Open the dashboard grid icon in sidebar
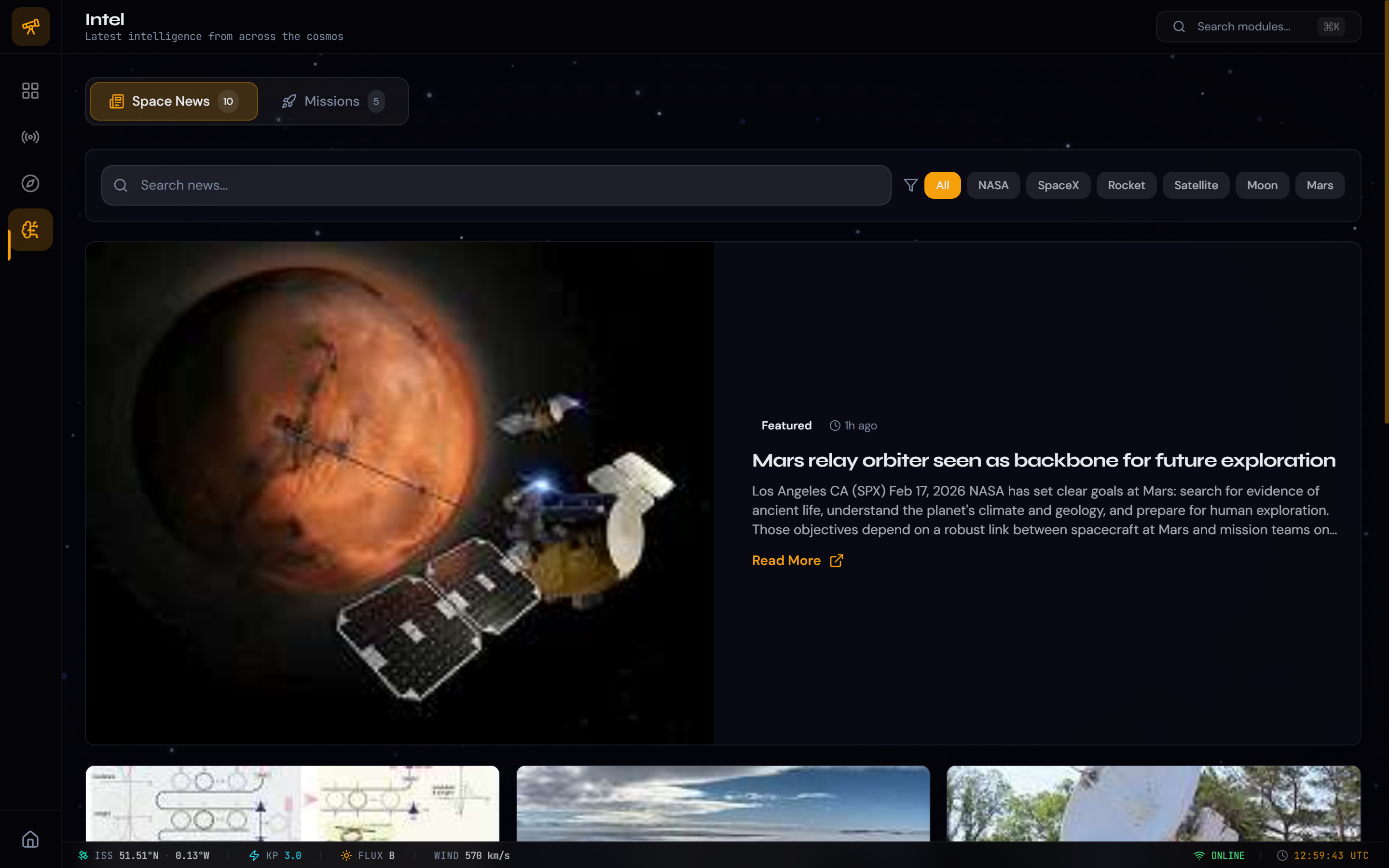 (30, 91)
